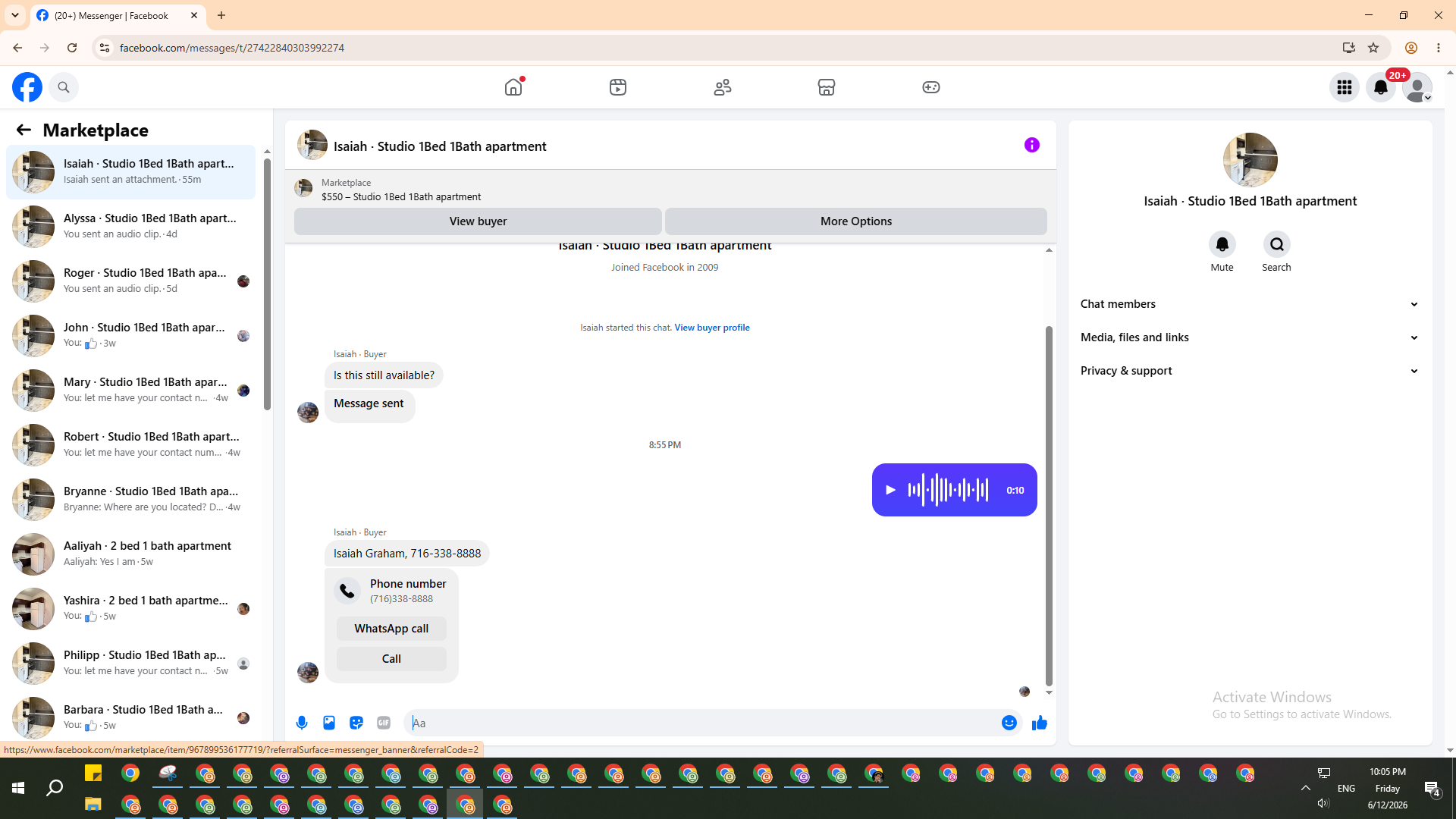Open Chrome three-dot menu
Image resolution: width=1456 pixels, height=819 pixels.
coord(1439,48)
